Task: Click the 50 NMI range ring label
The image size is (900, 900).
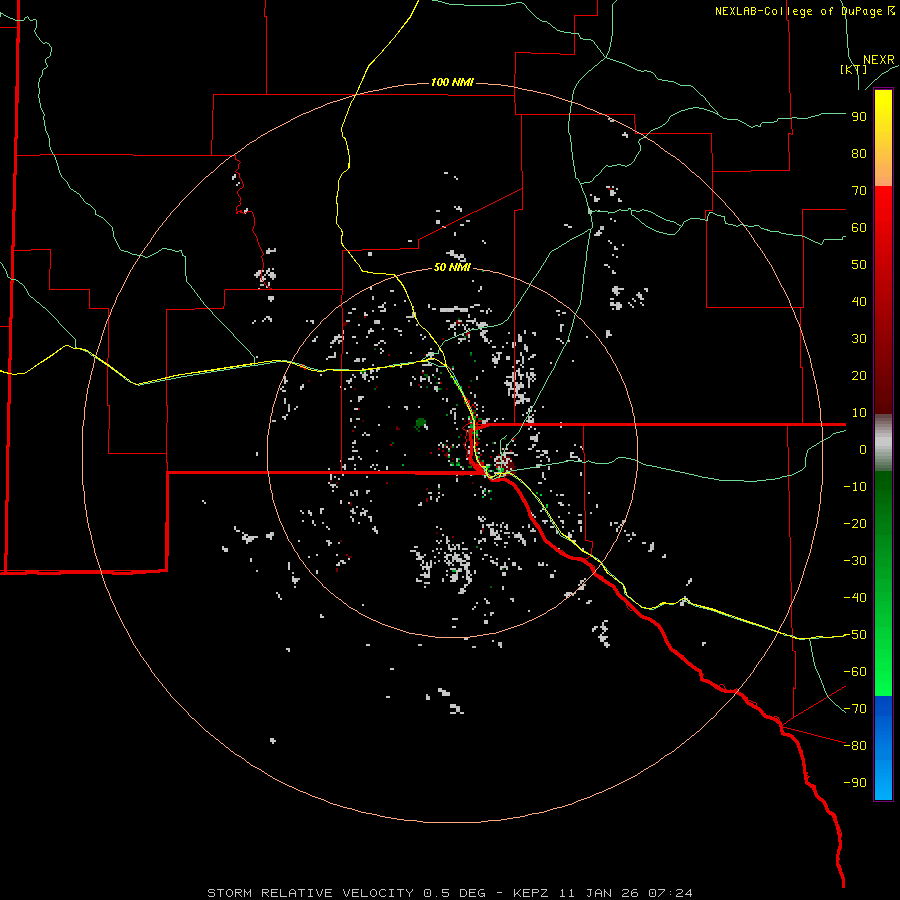Action: 452,267
